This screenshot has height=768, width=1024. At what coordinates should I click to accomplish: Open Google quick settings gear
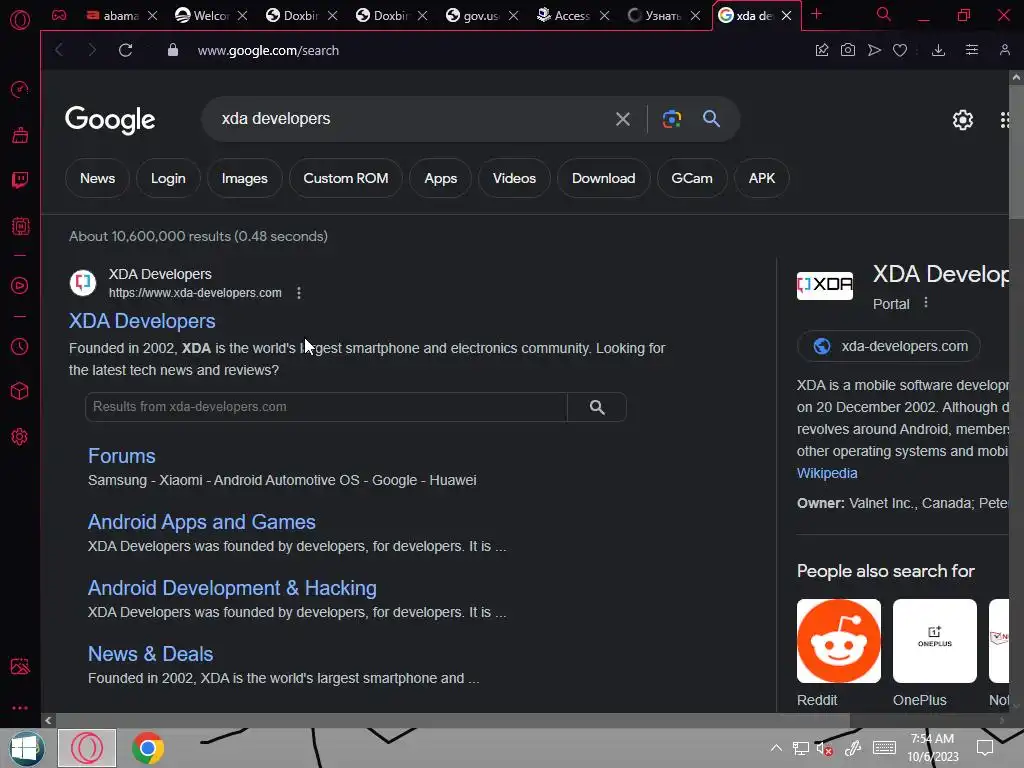click(x=963, y=120)
